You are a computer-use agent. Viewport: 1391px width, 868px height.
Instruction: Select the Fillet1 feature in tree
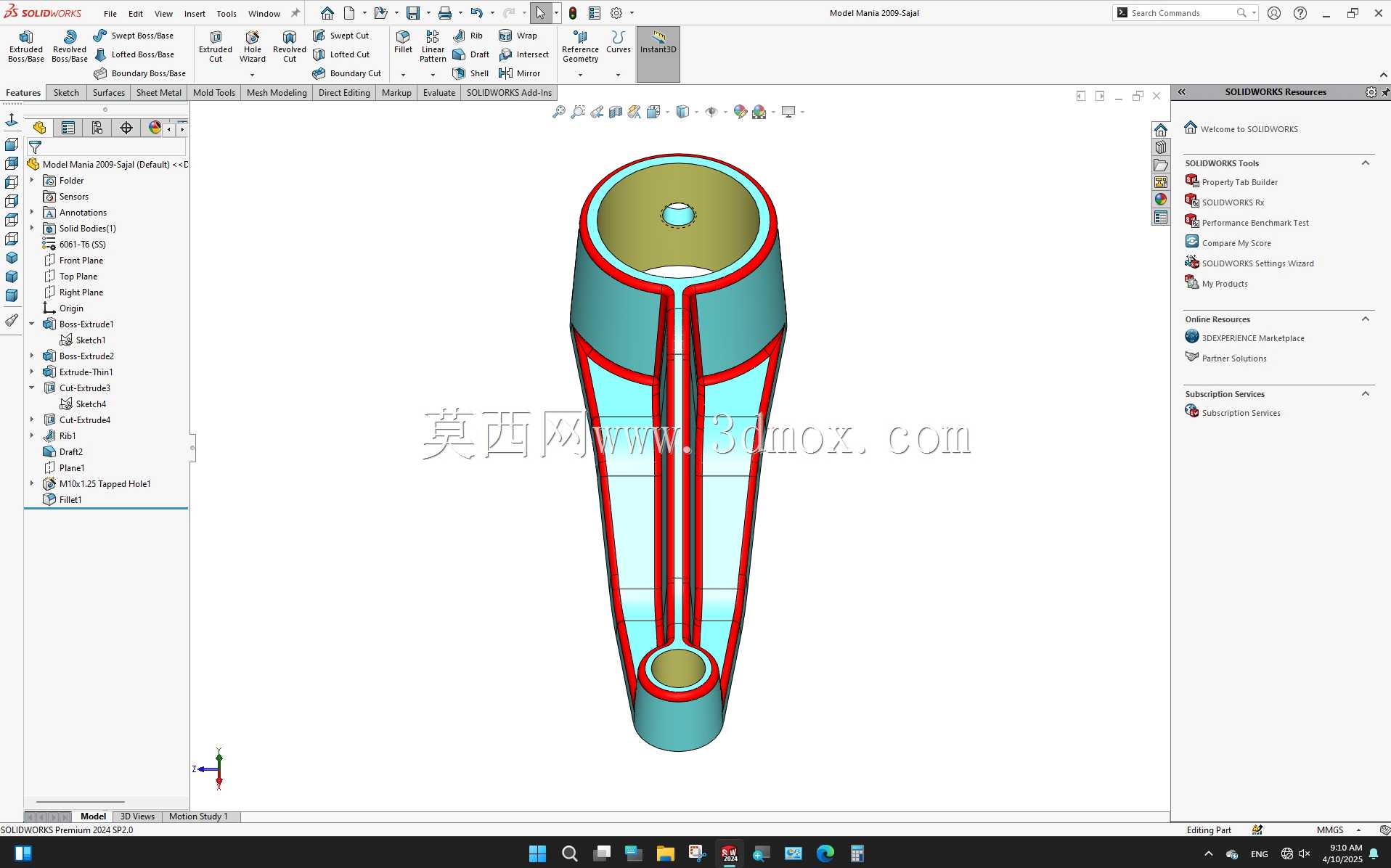pyautogui.click(x=70, y=500)
